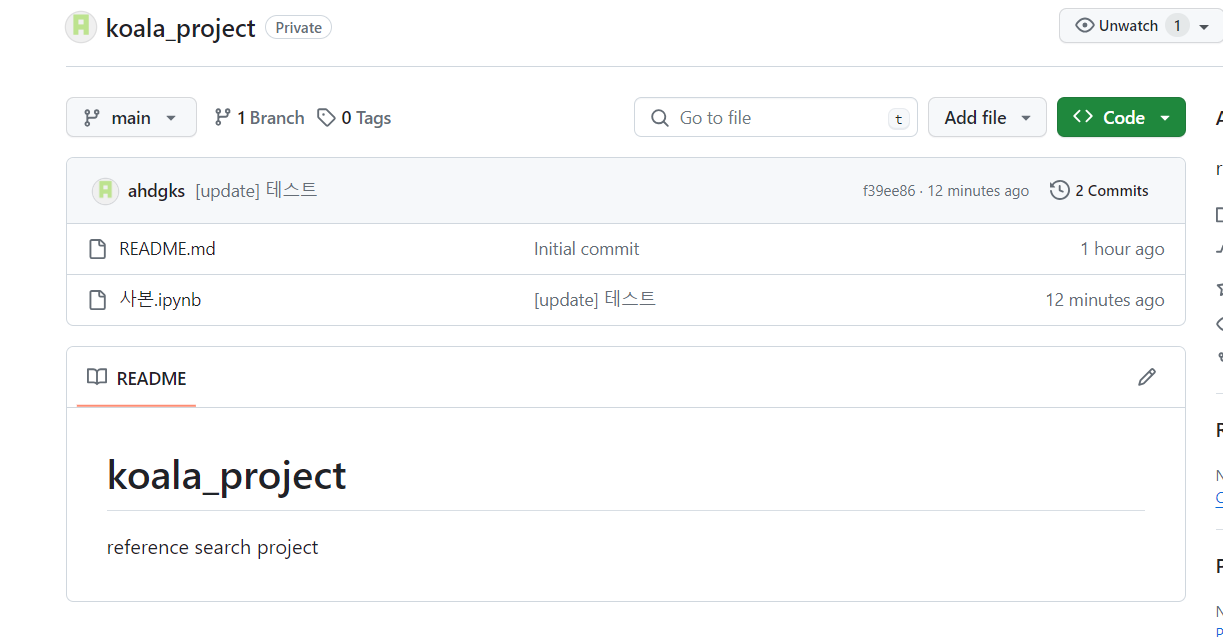The image size is (1223, 637).
Task: Open the green Code dropdown
Action: pyautogui.click(x=1121, y=118)
